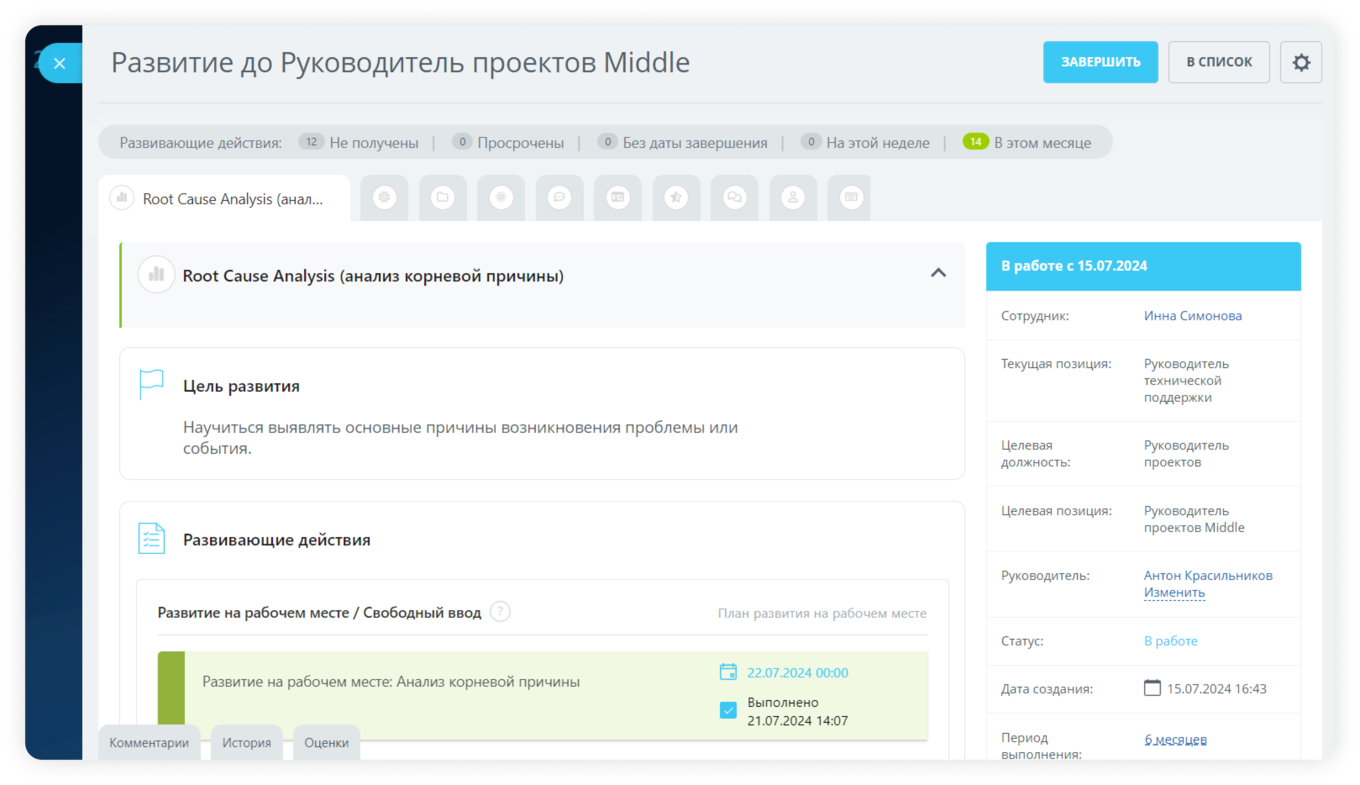Open the Комментарии bottom tab
1360x785 pixels.
point(149,743)
